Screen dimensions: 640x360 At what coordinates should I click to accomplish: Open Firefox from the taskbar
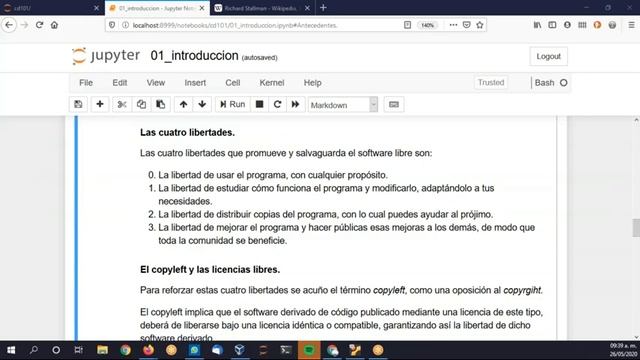[149, 350]
